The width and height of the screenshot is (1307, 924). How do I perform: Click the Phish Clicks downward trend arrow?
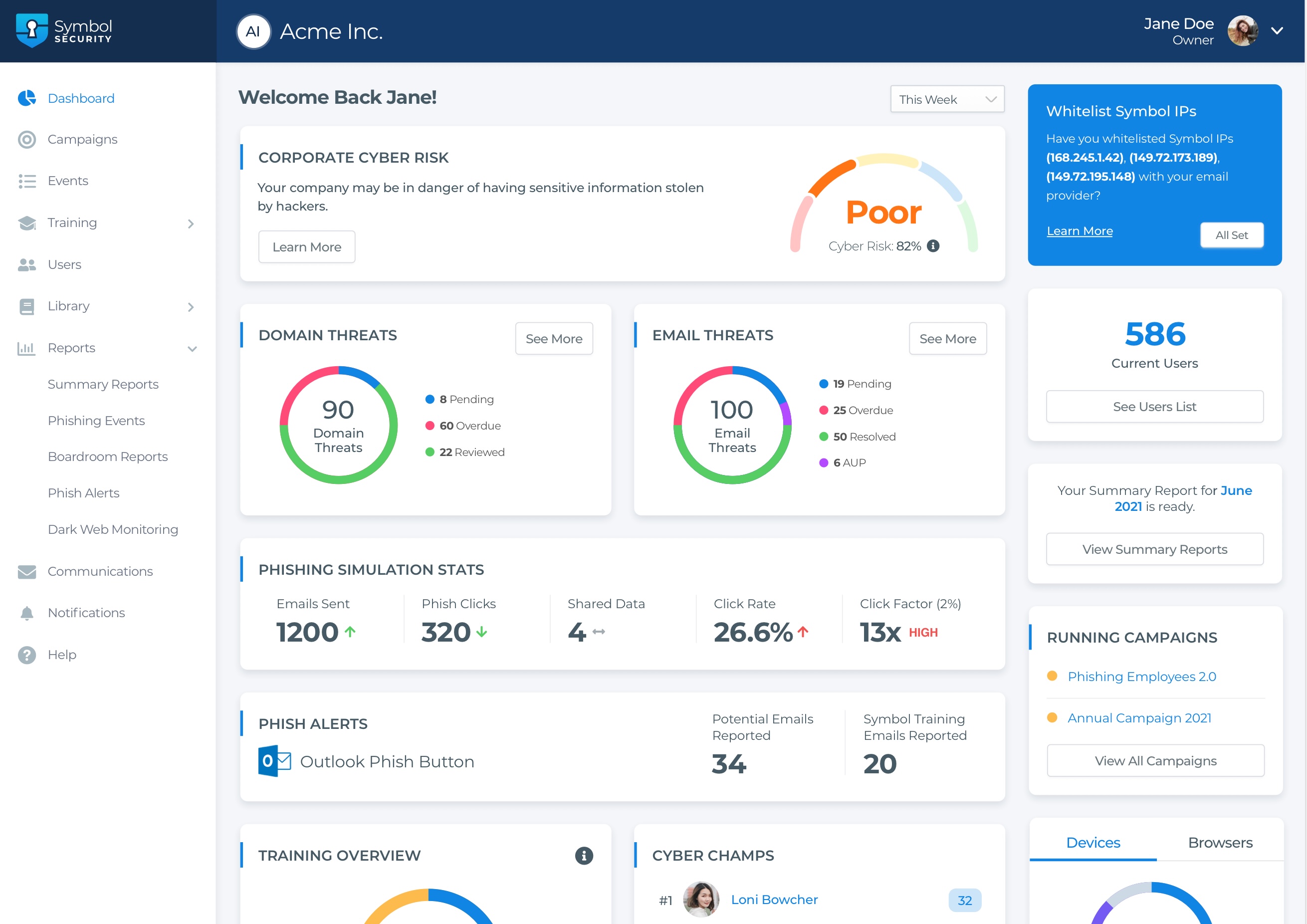click(x=481, y=632)
